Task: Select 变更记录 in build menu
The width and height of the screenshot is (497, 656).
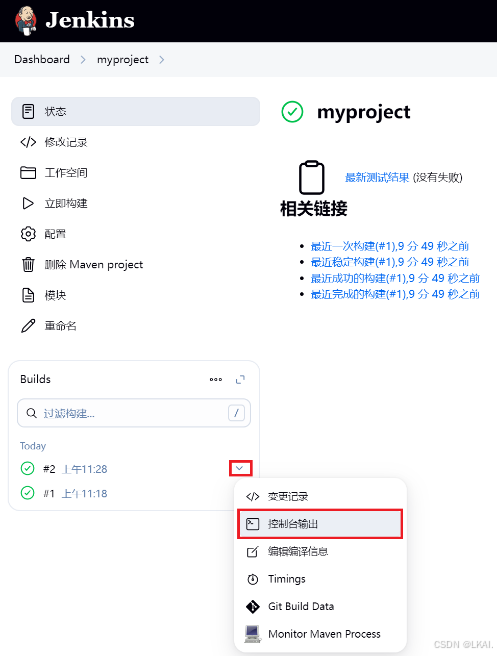Action: tap(320, 497)
